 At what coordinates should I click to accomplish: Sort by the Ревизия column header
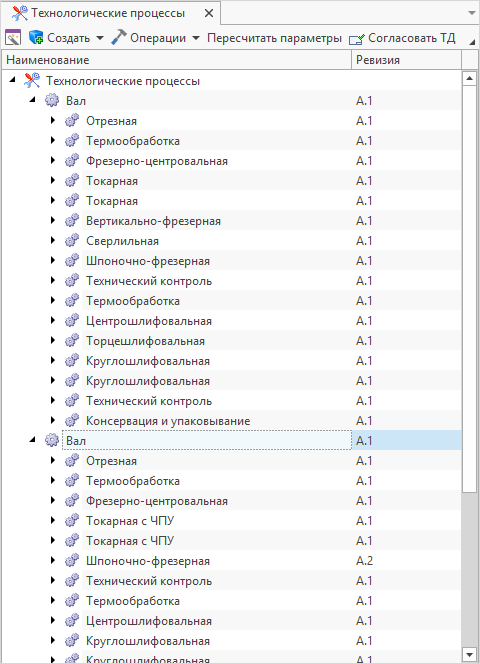coord(406,60)
